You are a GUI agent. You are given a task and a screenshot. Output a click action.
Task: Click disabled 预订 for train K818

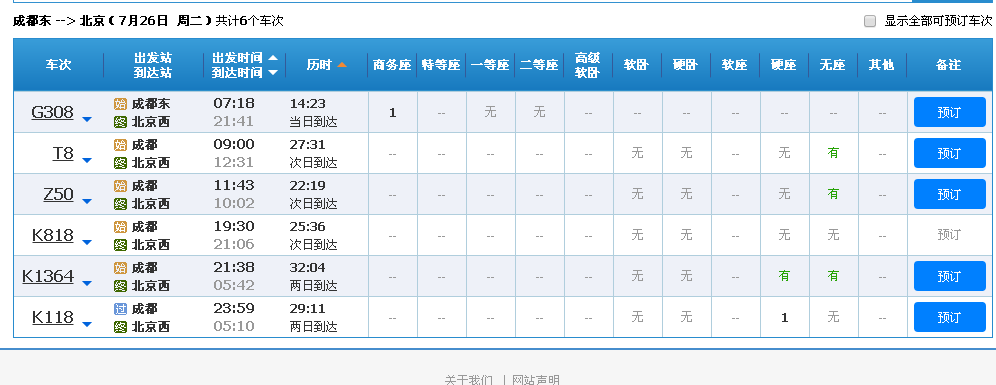point(949,235)
